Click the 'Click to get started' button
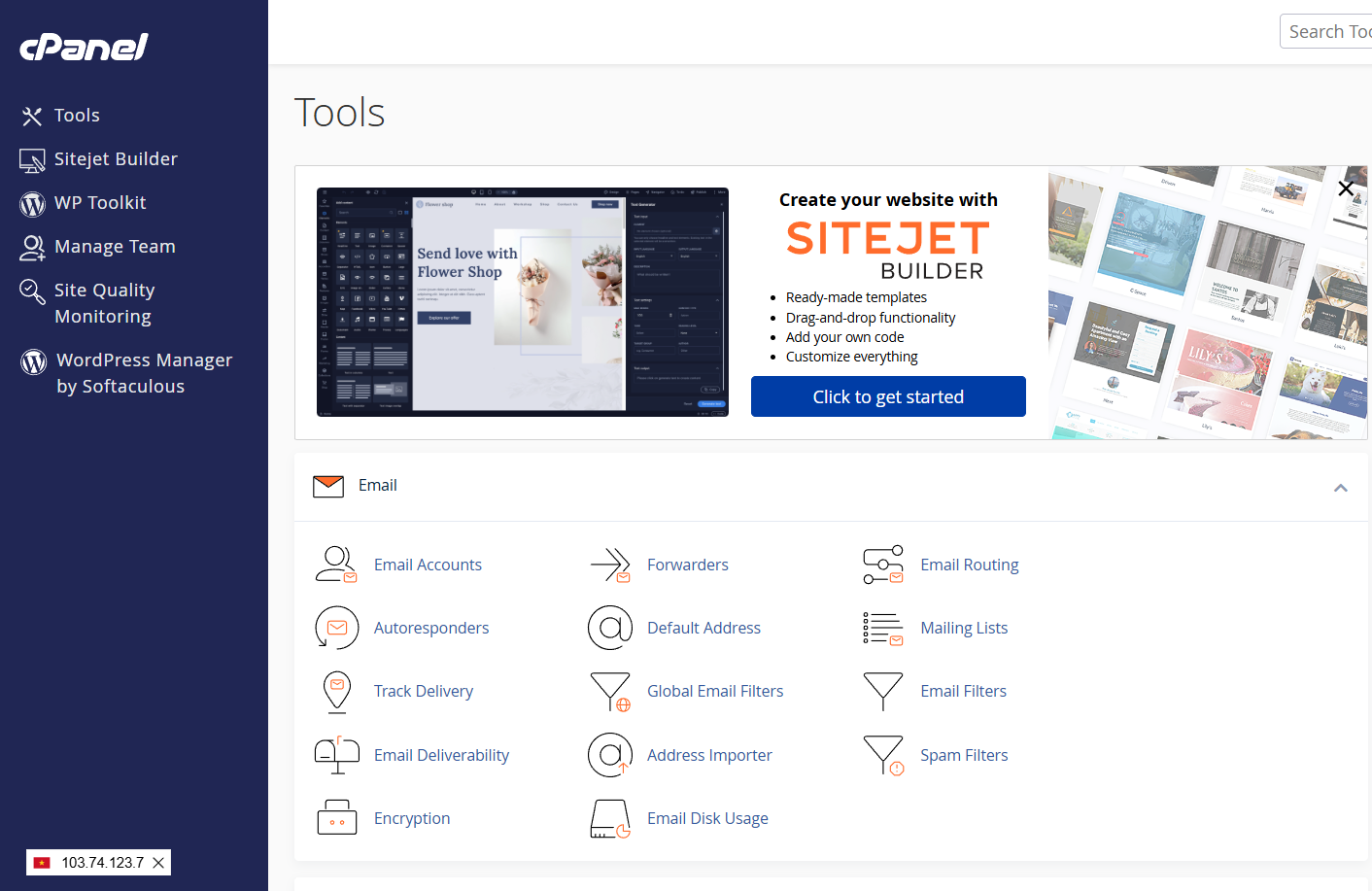This screenshot has width=1372, height=891. [888, 396]
